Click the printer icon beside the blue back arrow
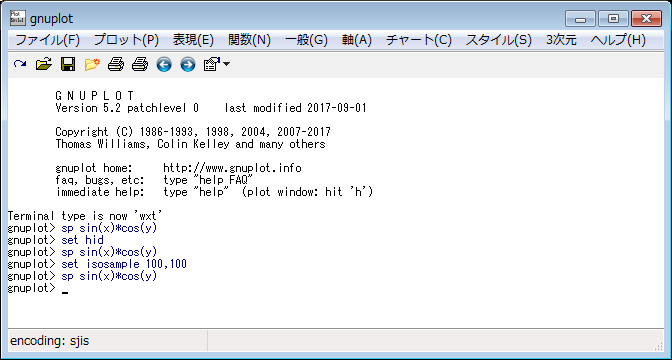 pyautogui.click(x=140, y=65)
